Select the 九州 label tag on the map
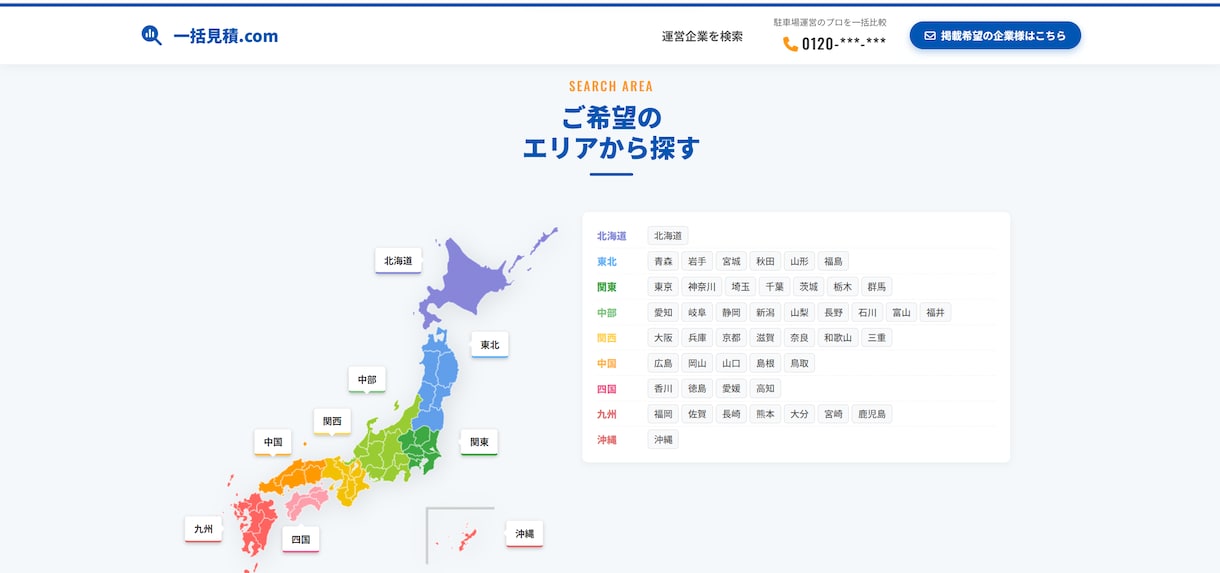The width and height of the screenshot is (1220, 573). point(203,528)
